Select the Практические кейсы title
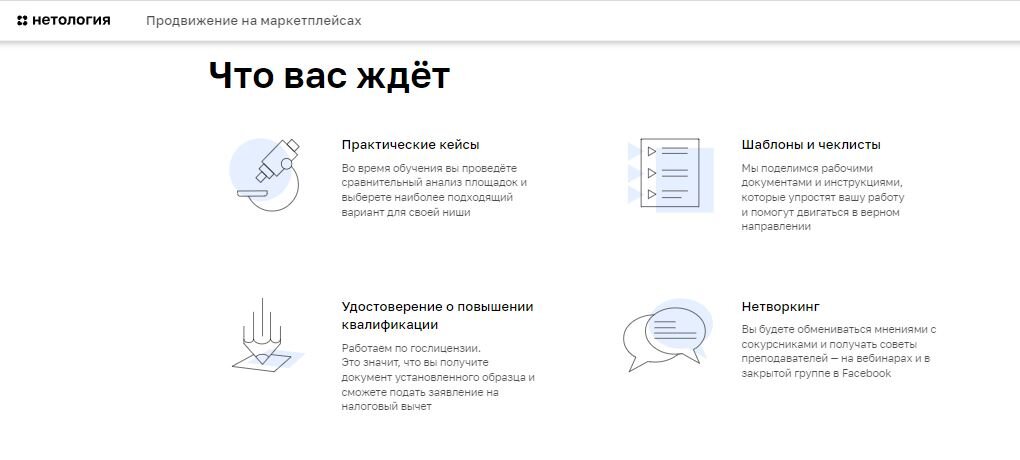Viewport: 1020px width, 460px height. 410,144
